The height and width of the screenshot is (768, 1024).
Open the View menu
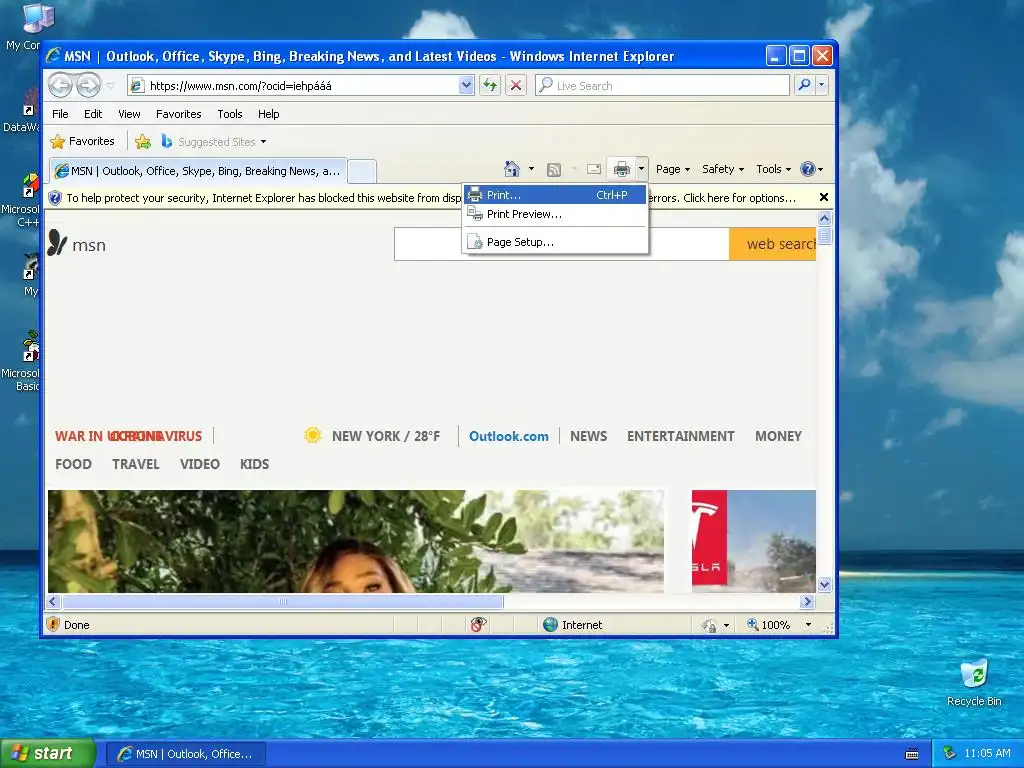click(129, 114)
